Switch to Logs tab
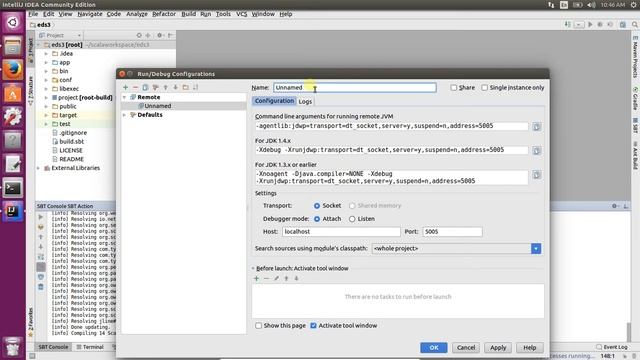 point(305,101)
